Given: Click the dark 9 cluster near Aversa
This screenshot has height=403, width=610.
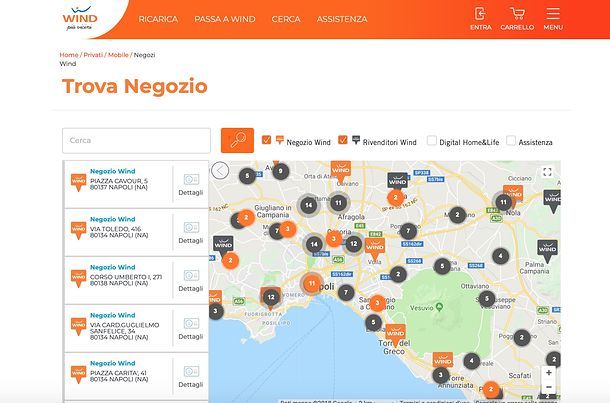Looking at the screenshot, I should 280,171.
